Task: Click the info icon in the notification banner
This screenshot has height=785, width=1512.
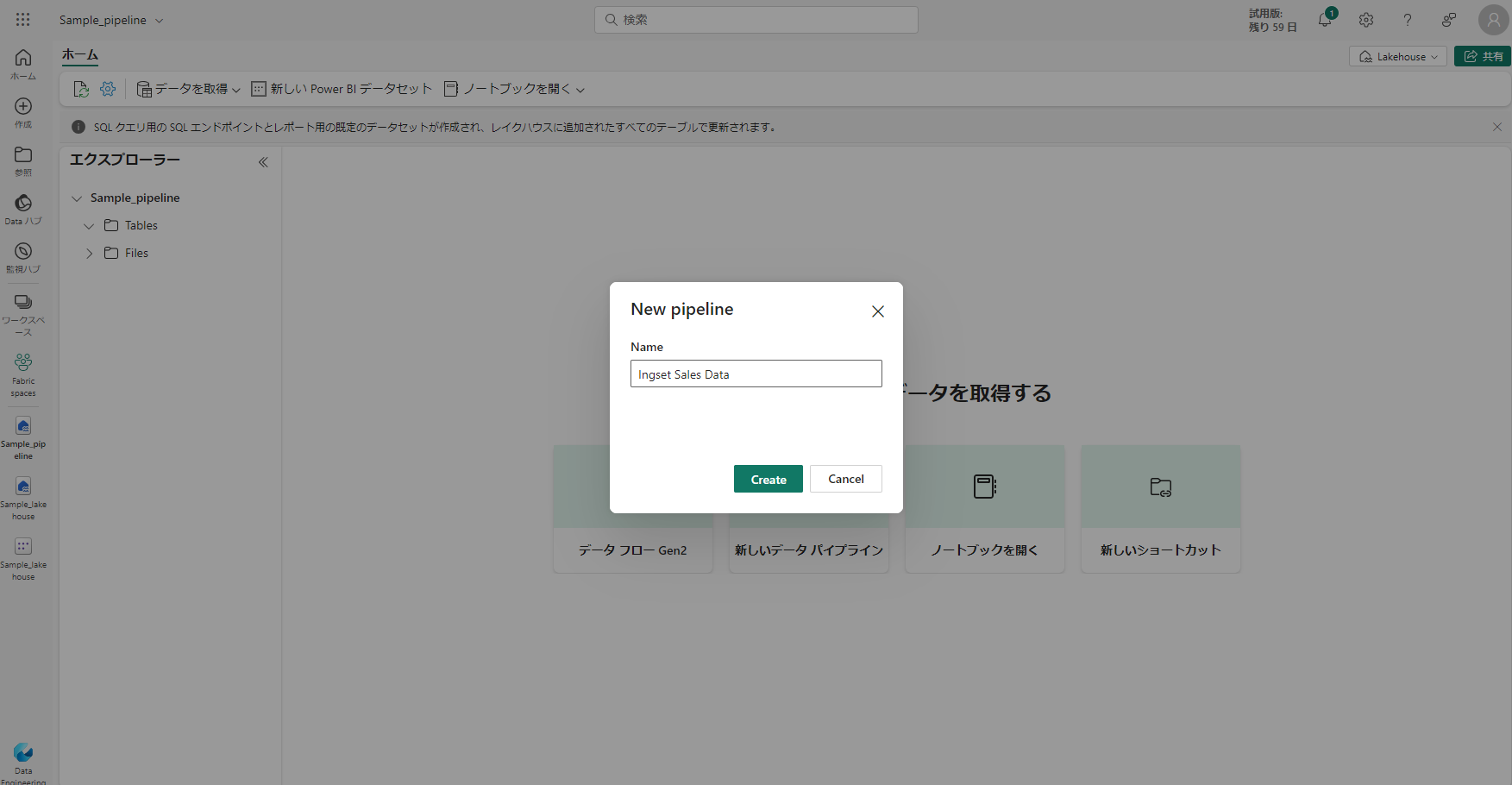Action: pyautogui.click(x=78, y=127)
